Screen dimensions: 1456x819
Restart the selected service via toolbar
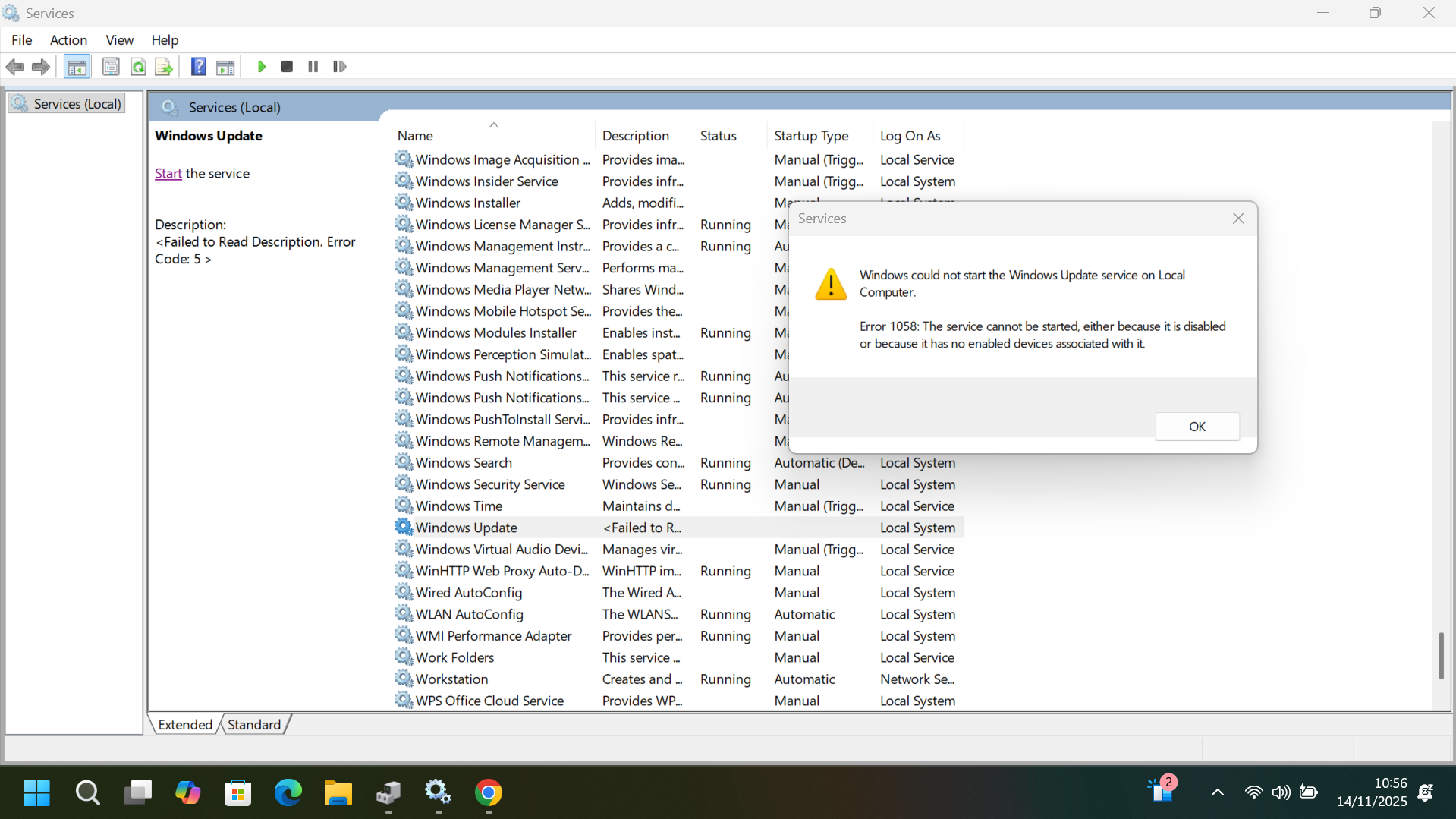339,67
